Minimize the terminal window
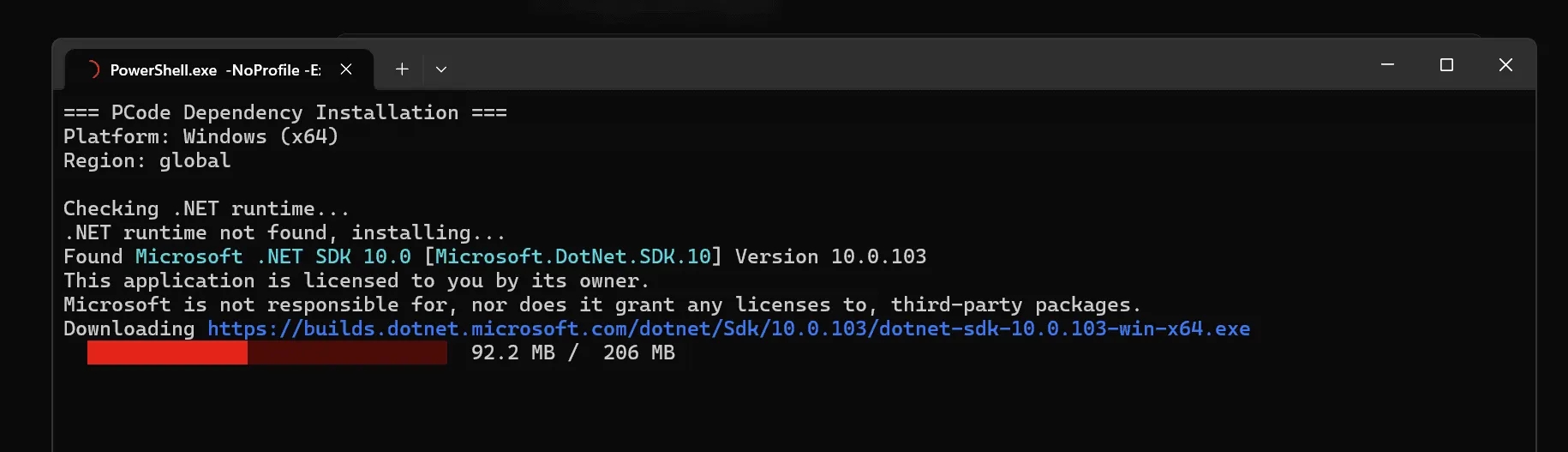The height and width of the screenshot is (452, 1568). click(1387, 65)
